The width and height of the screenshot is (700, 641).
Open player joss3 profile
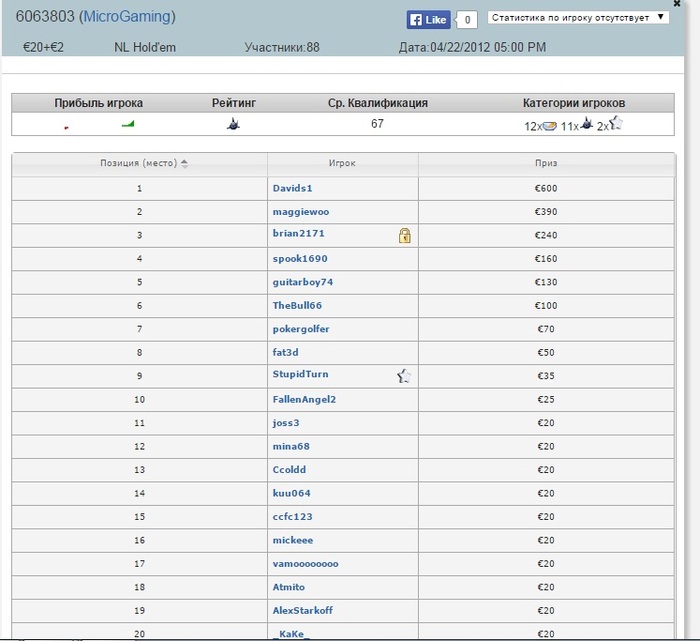click(286, 423)
